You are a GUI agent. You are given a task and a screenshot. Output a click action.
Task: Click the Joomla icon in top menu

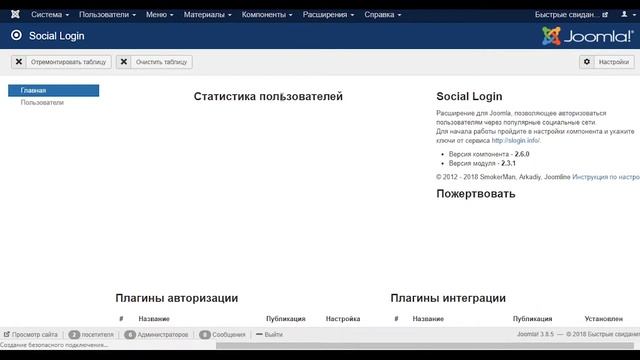tap(15, 14)
